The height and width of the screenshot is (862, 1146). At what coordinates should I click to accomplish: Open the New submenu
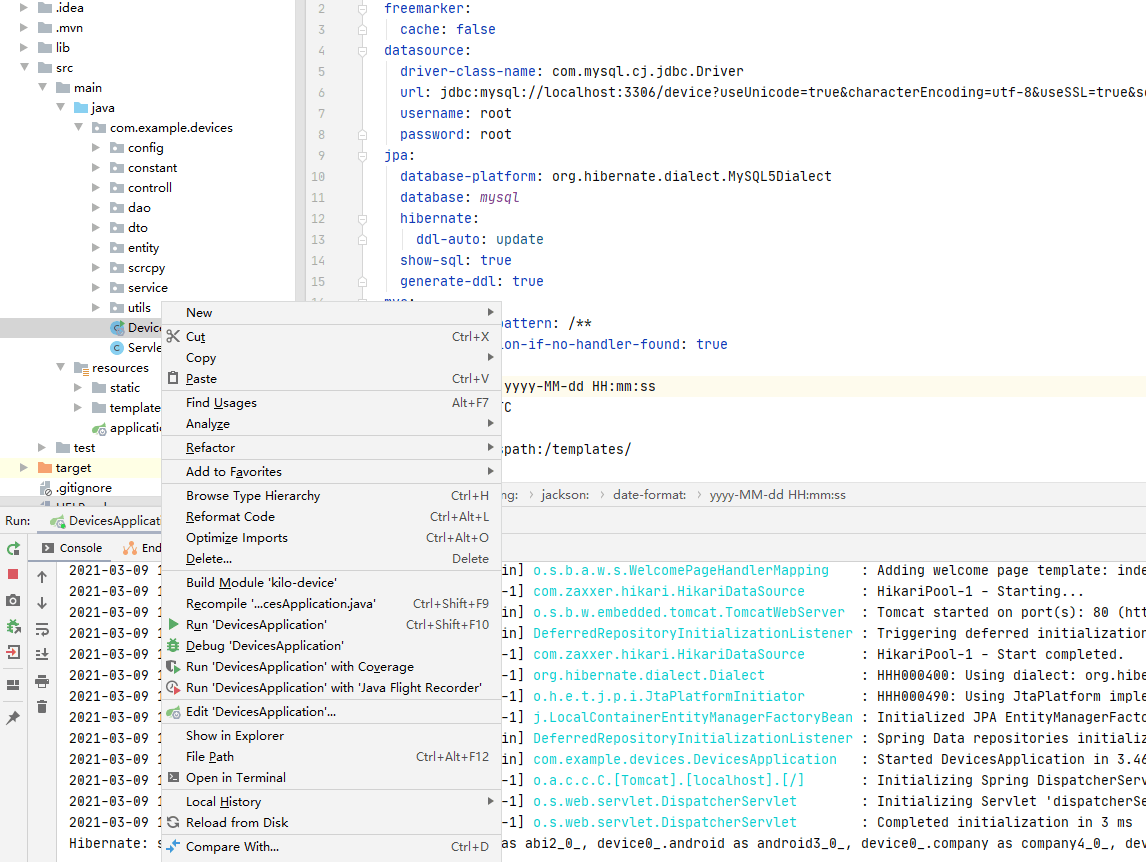(331, 312)
